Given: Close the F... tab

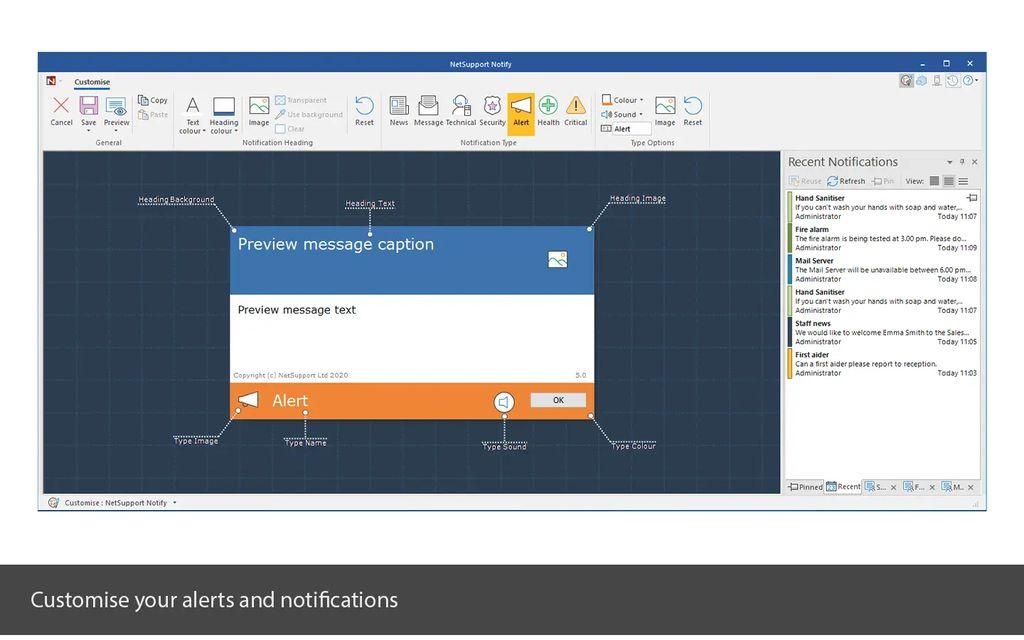Looking at the screenshot, I should tap(932, 488).
